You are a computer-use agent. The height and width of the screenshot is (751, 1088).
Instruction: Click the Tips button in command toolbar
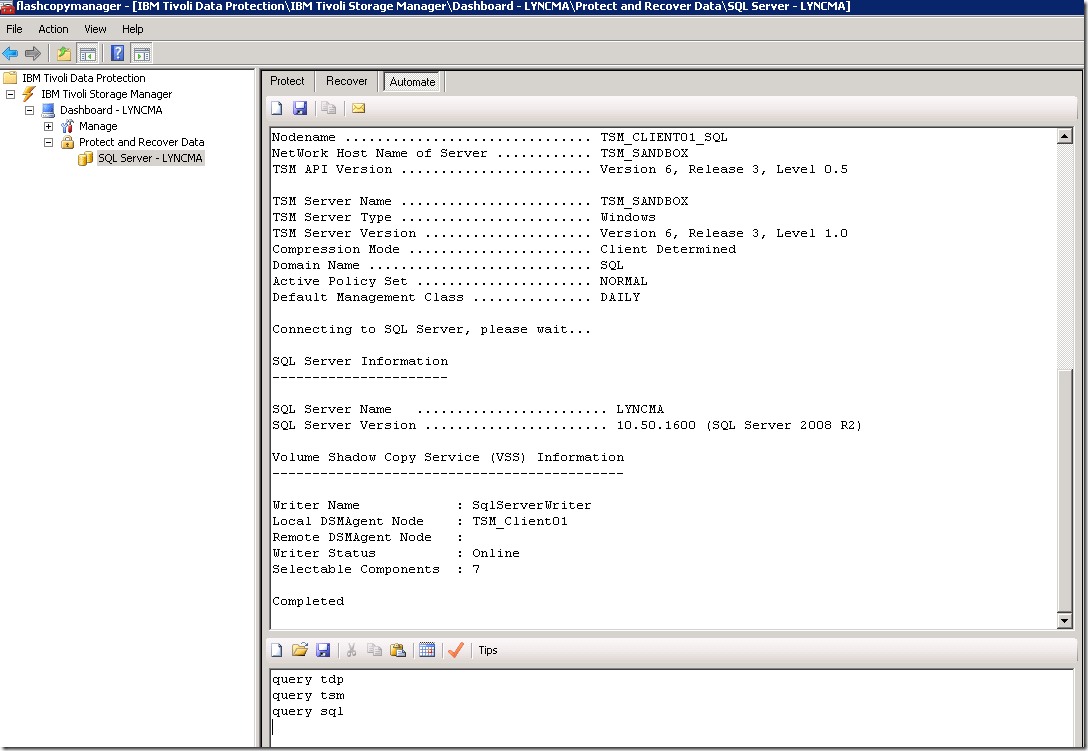(488, 650)
